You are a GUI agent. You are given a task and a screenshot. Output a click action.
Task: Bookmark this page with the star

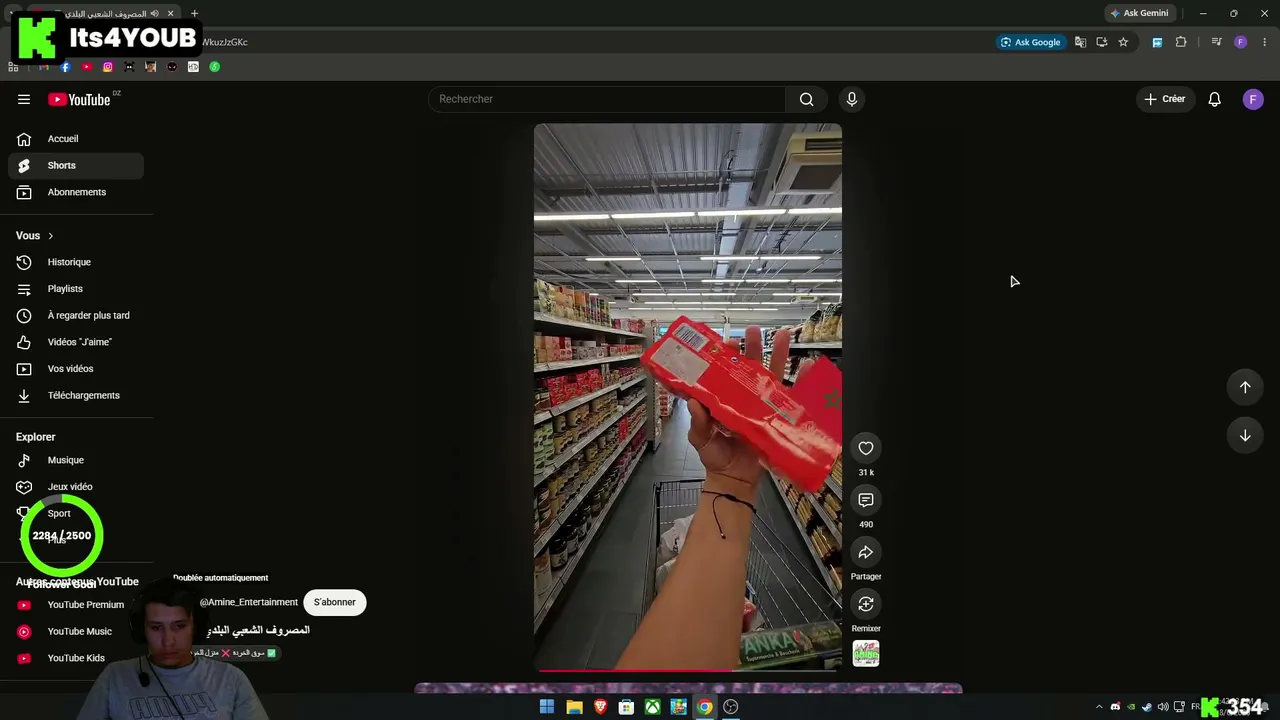1123,42
